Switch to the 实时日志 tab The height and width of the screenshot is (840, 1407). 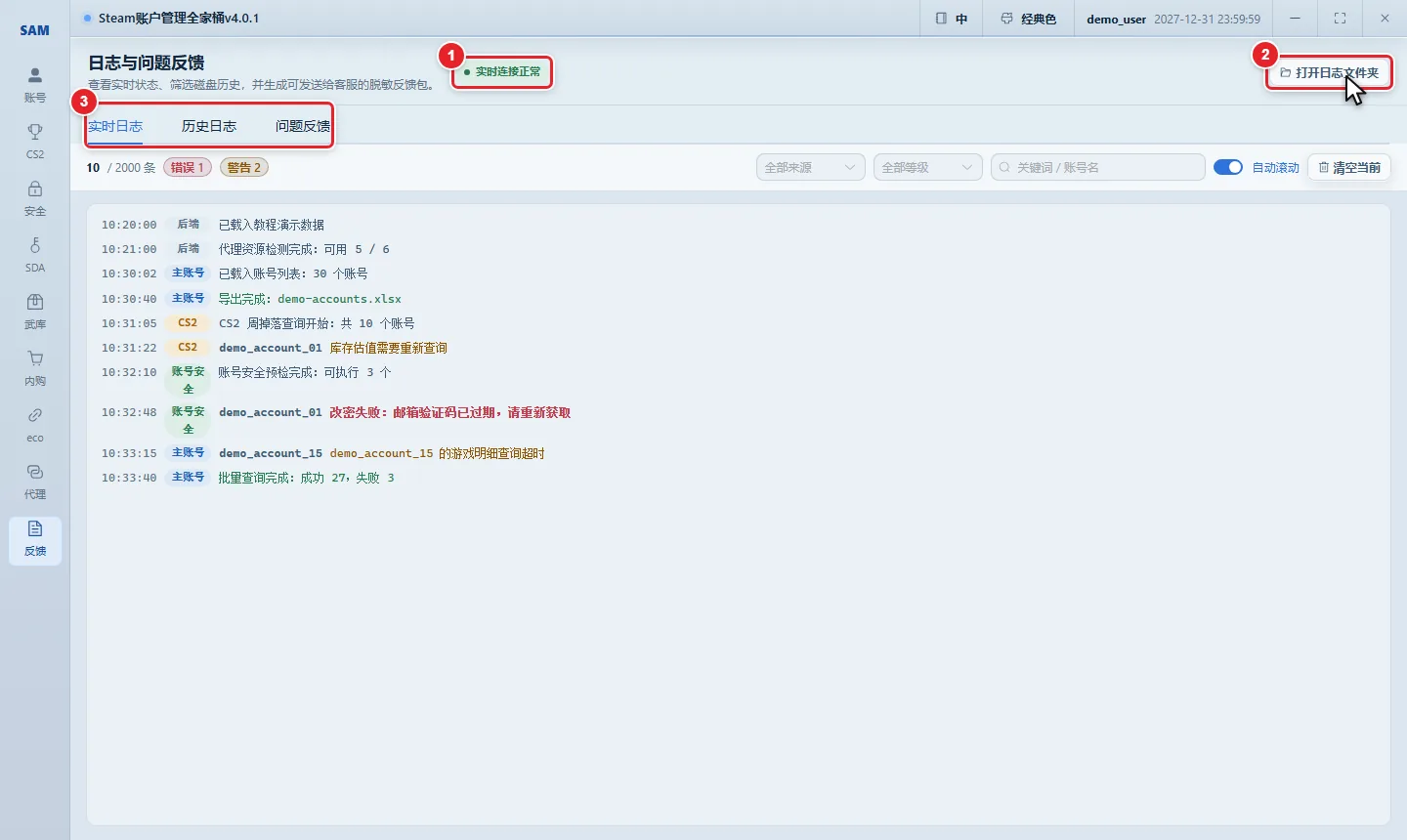coord(115,126)
